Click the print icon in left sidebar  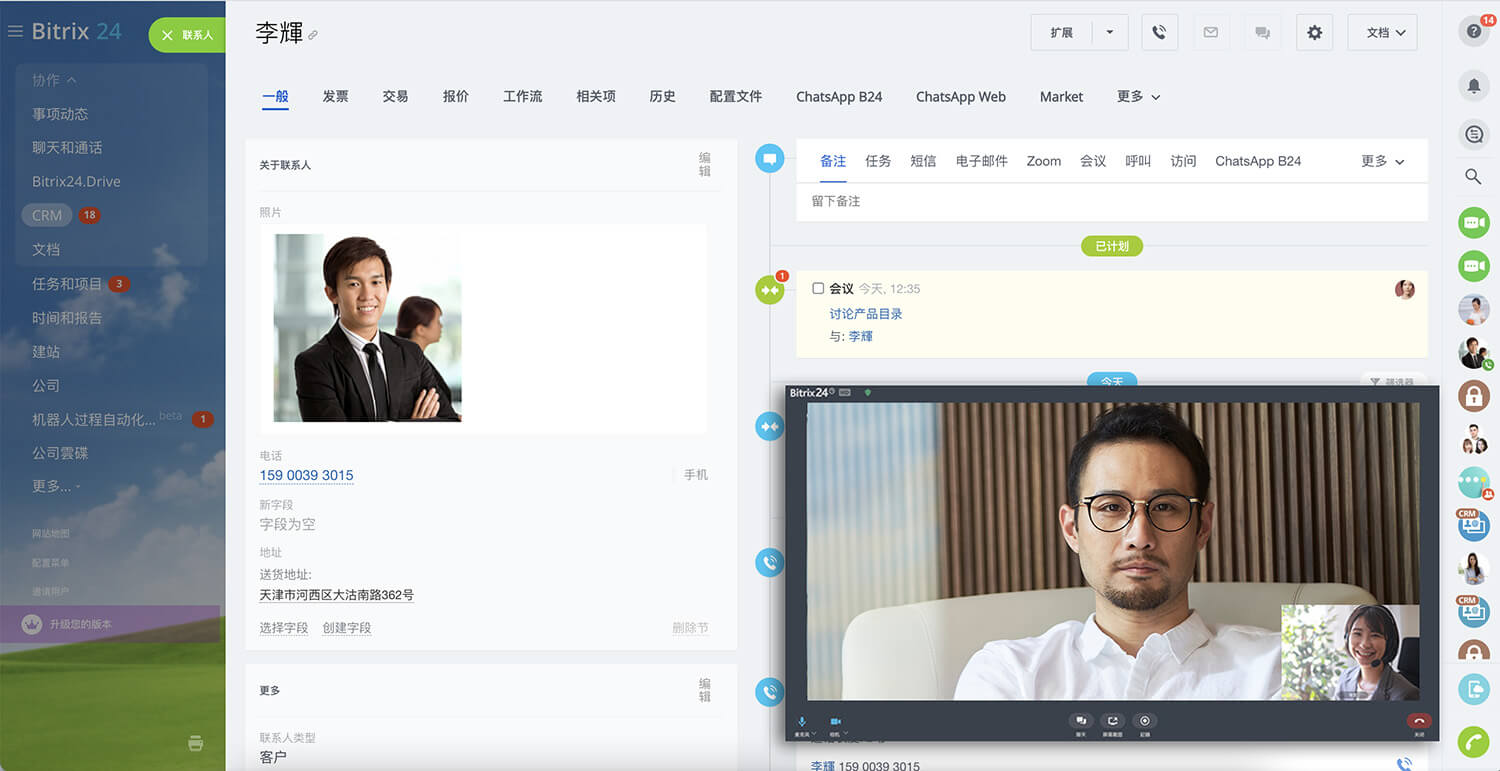(196, 743)
